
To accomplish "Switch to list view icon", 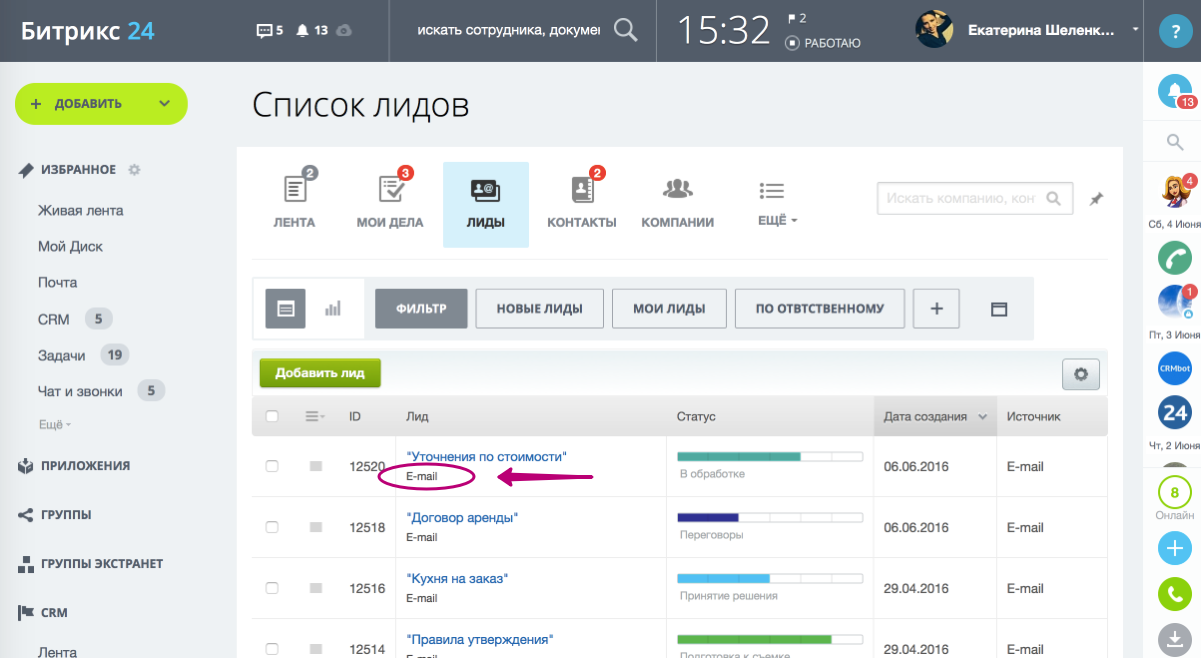I will point(285,309).
